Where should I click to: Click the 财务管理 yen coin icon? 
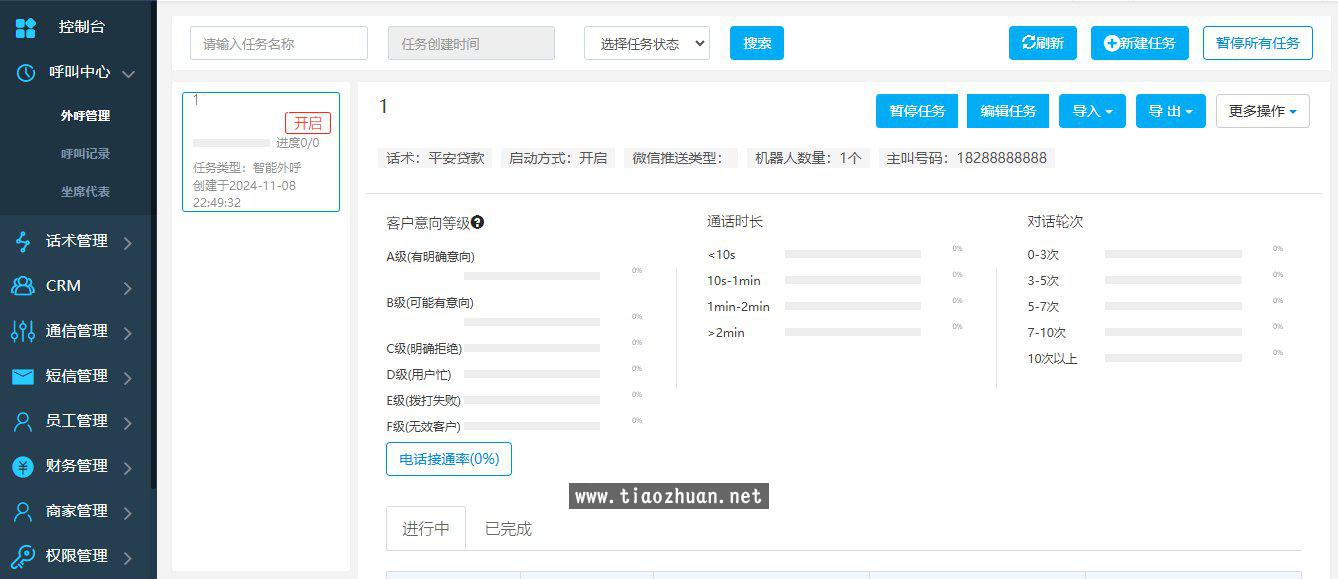coord(22,466)
